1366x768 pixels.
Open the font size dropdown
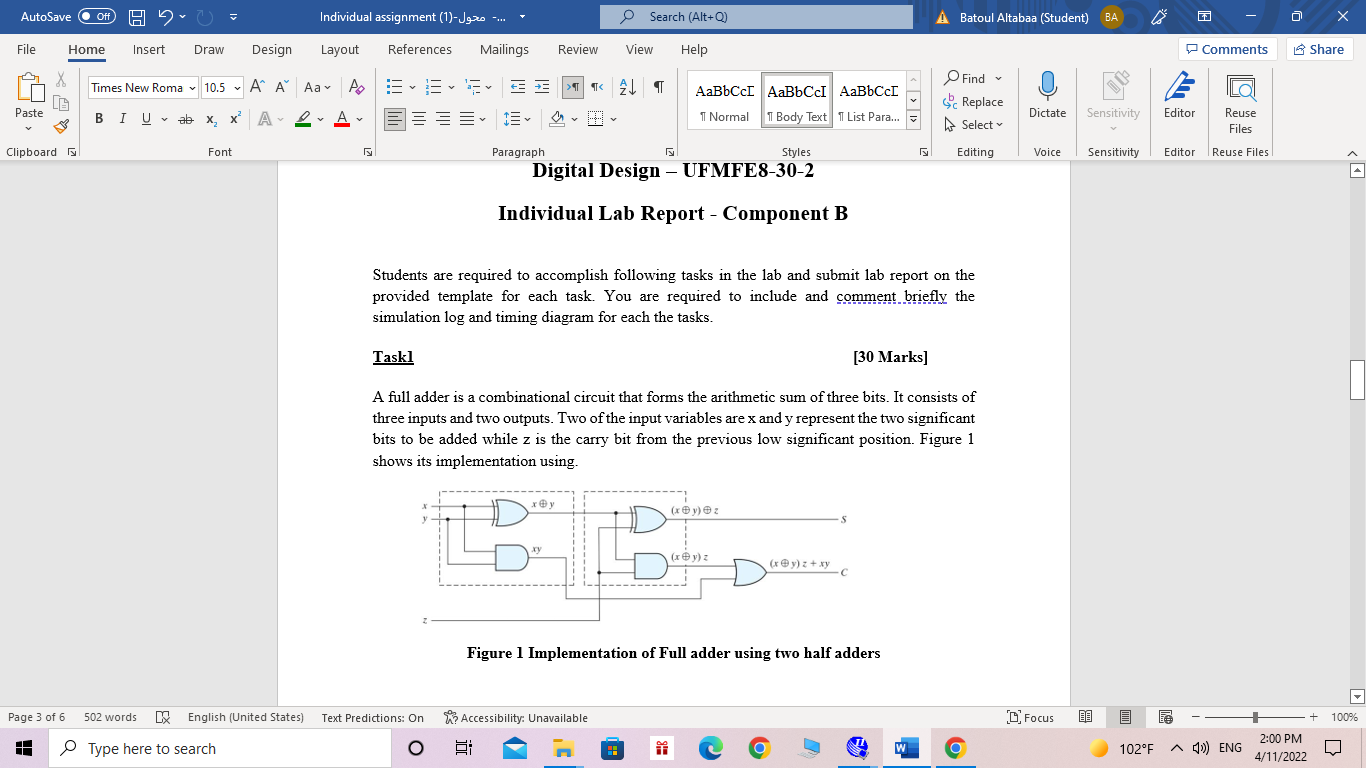coord(237,87)
